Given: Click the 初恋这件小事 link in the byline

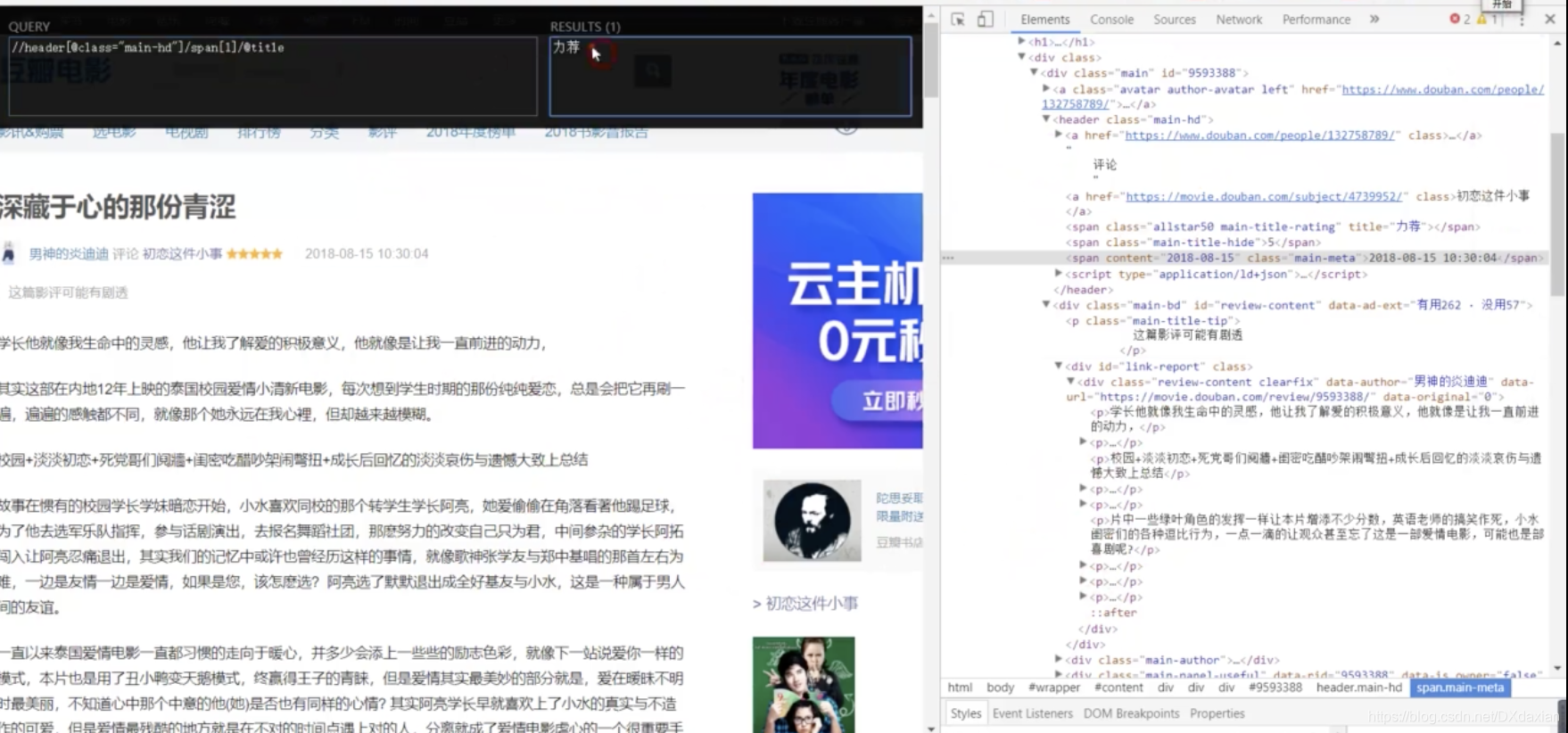Looking at the screenshot, I should pos(182,253).
